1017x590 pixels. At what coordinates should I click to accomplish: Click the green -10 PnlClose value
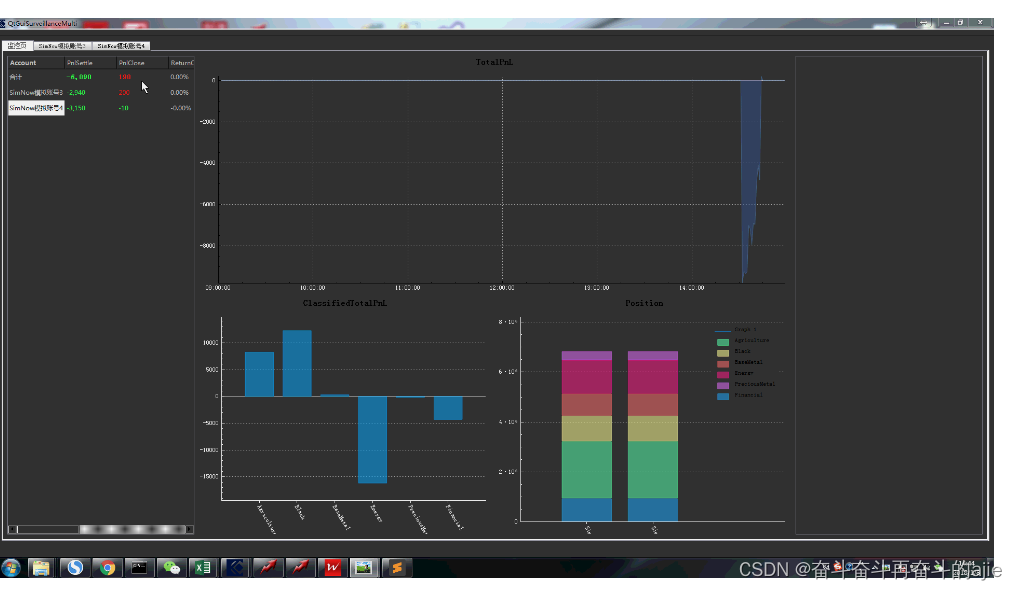123,108
